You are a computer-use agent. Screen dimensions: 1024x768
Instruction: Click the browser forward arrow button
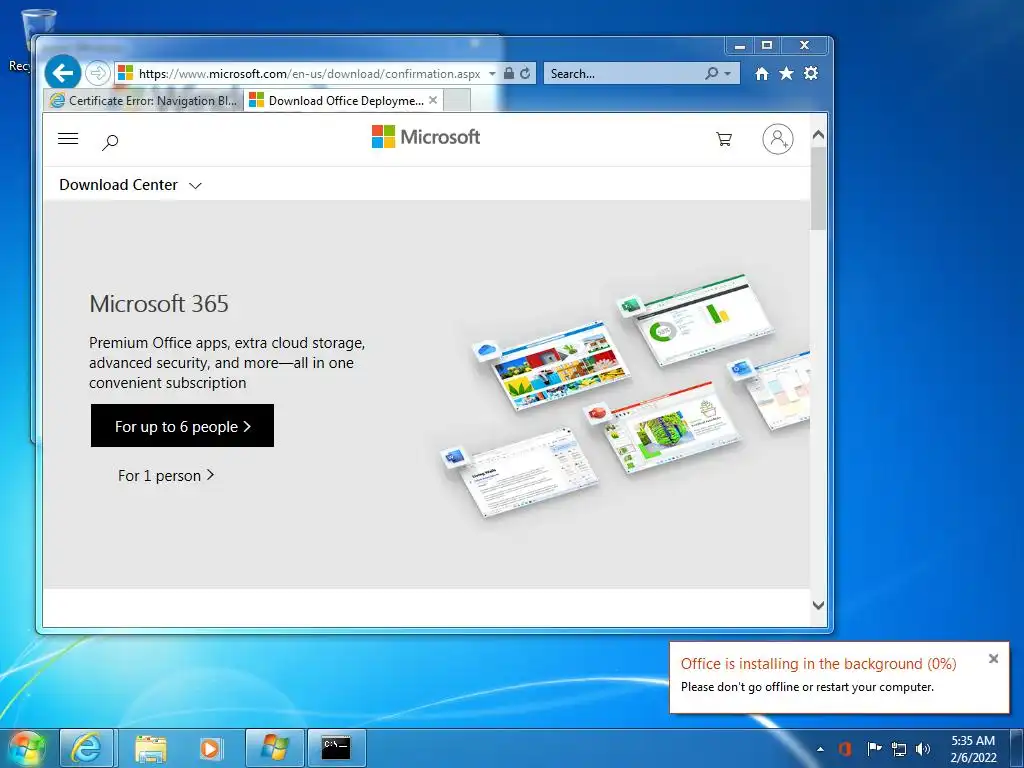(98, 73)
